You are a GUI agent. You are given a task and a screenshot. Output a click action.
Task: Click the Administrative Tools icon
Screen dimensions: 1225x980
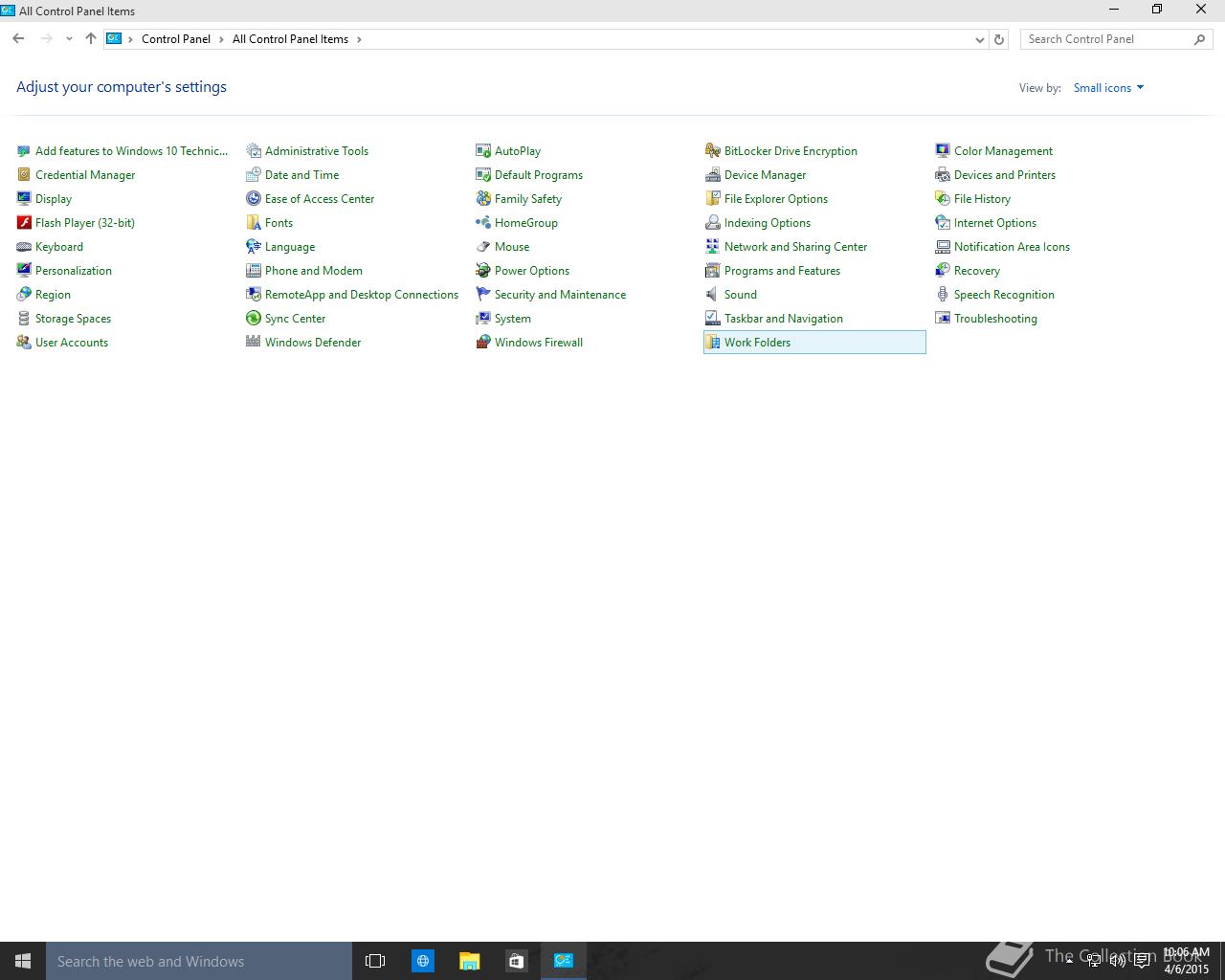(x=254, y=150)
